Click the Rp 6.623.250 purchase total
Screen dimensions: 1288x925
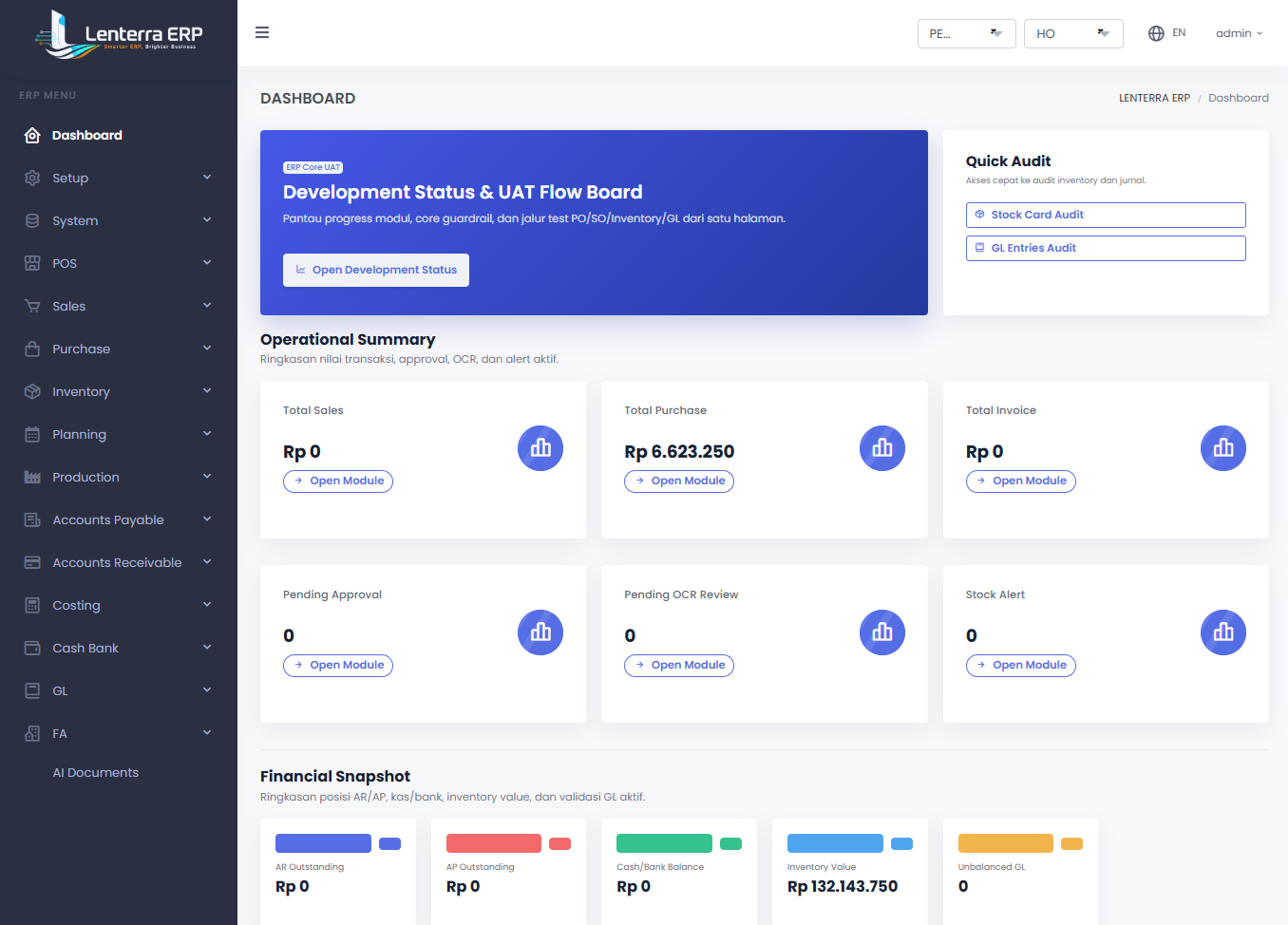pos(679,452)
